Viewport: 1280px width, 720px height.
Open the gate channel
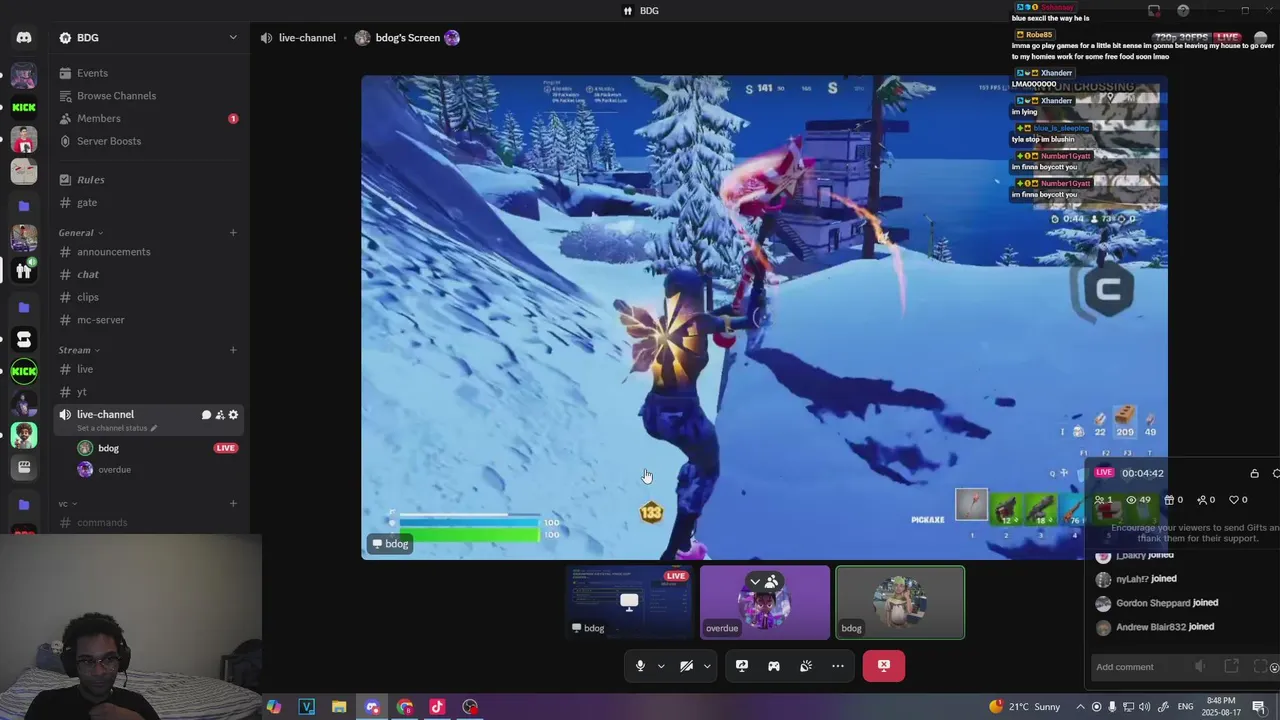[x=150, y=203]
